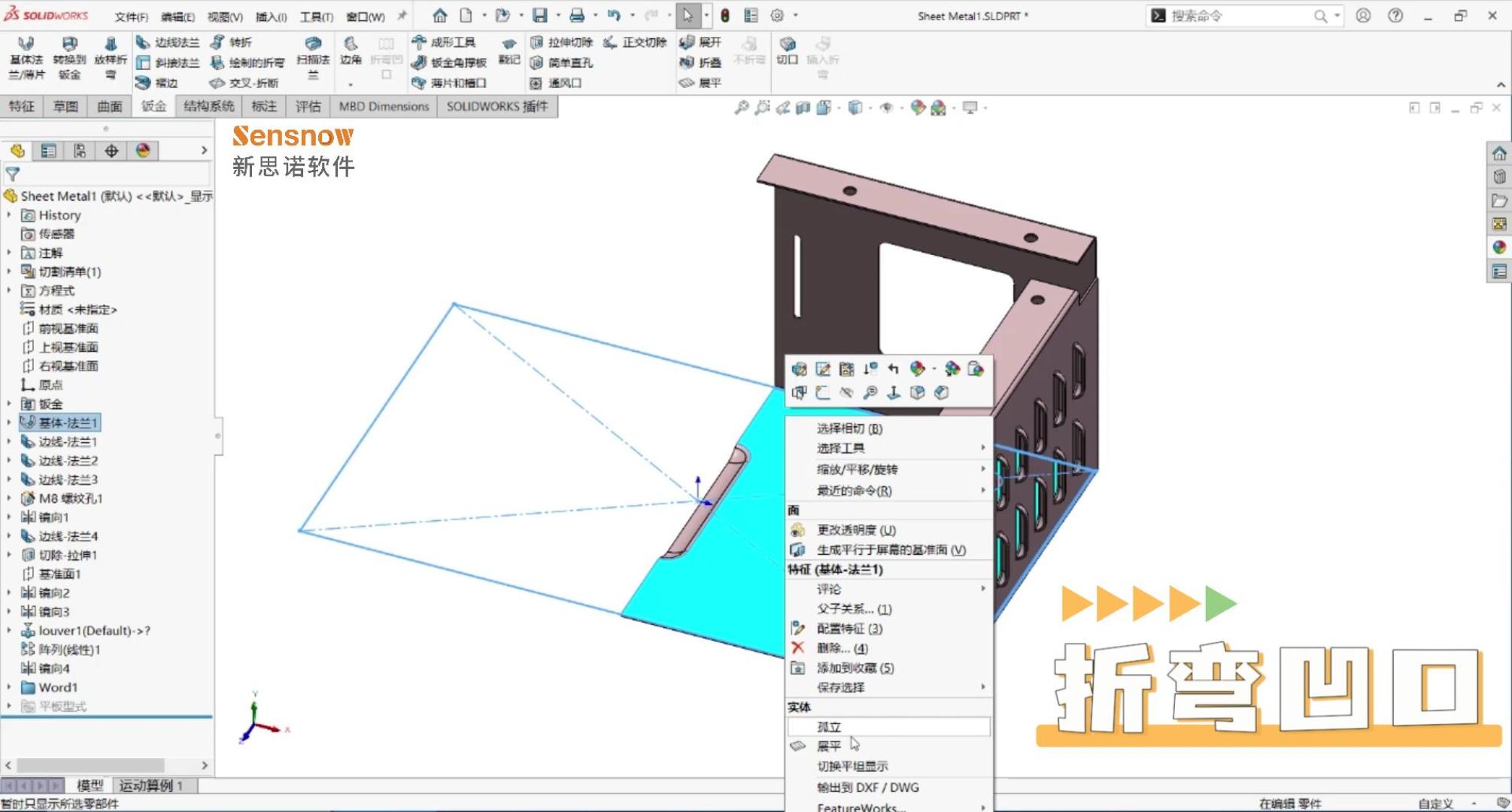Click the save icon in title bar
The width and height of the screenshot is (1512, 812).
539,15
